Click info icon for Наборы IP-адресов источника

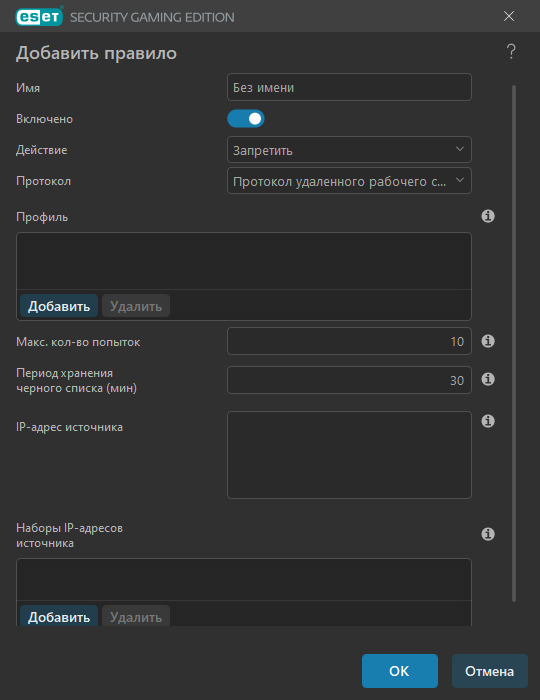tap(488, 534)
